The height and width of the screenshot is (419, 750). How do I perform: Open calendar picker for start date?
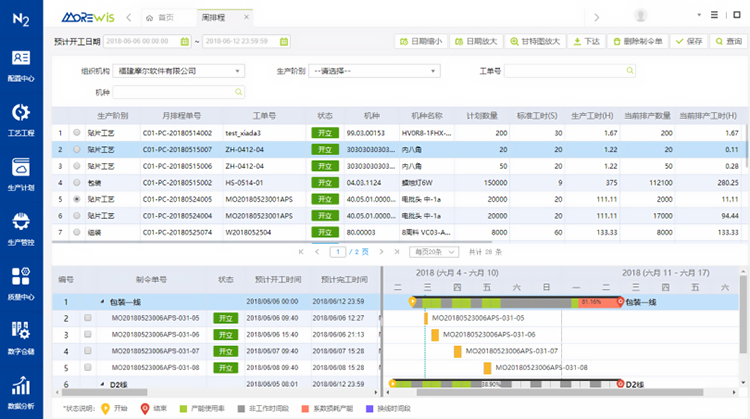click(183, 41)
